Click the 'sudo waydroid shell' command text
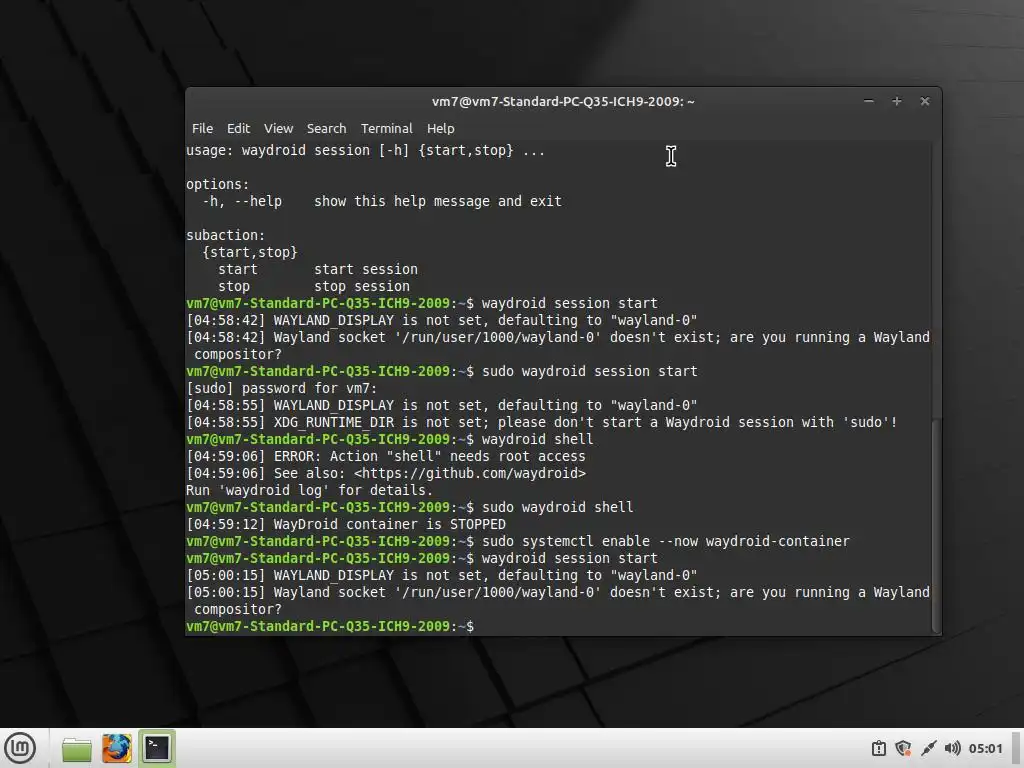This screenshot has height=768, width=1024. click(558, 507)
